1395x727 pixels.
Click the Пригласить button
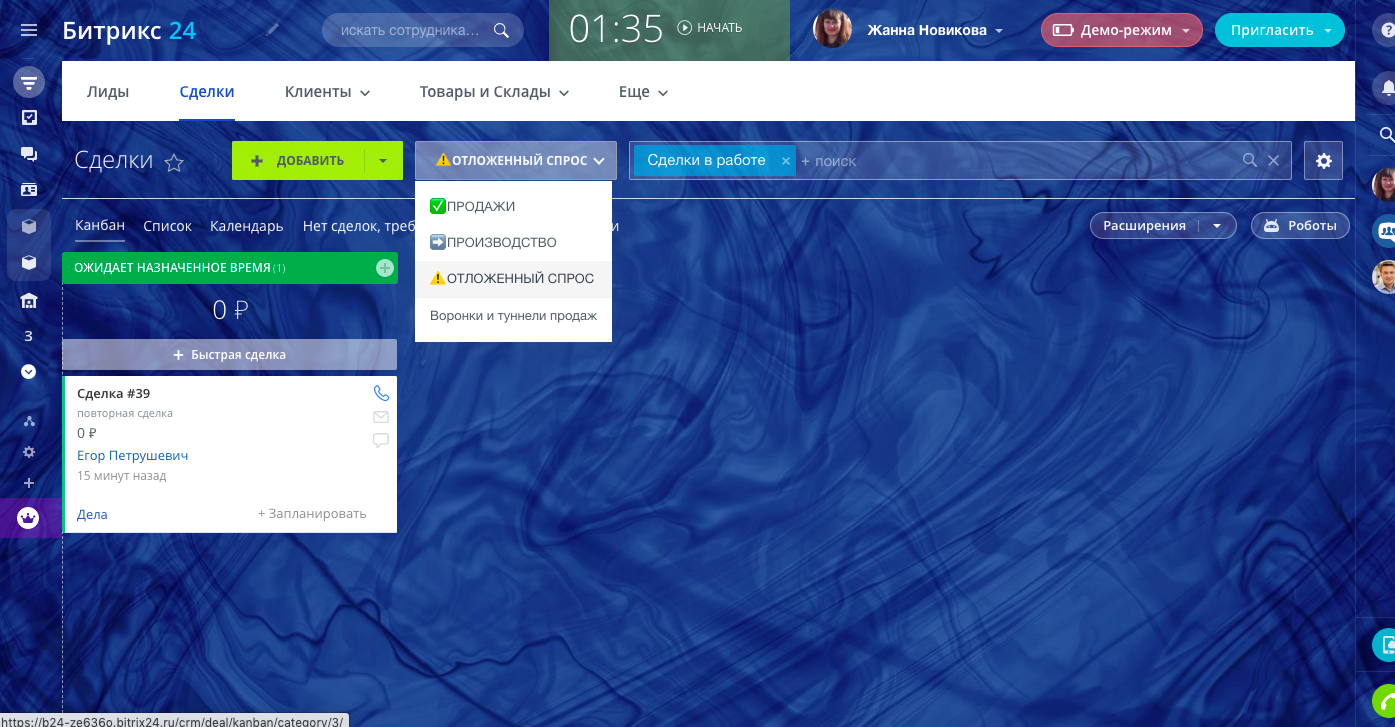1272,30
